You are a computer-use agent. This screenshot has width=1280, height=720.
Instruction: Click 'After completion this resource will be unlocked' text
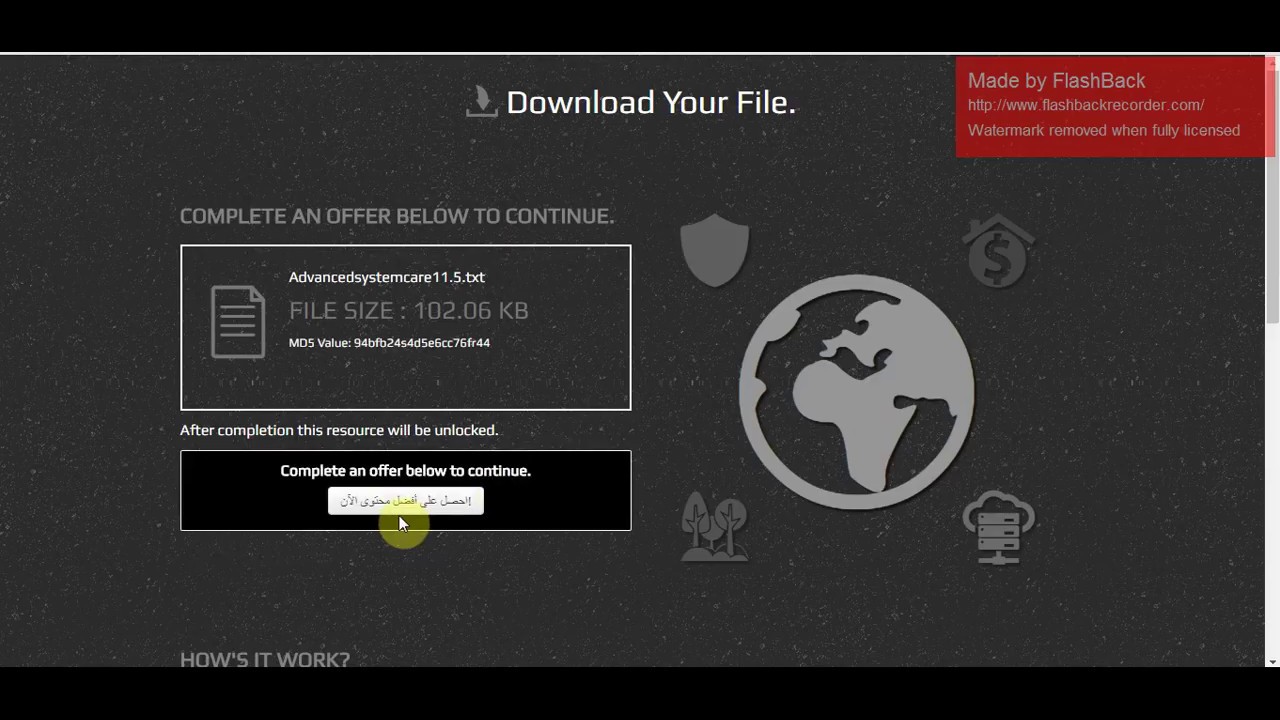coord(339,430)
